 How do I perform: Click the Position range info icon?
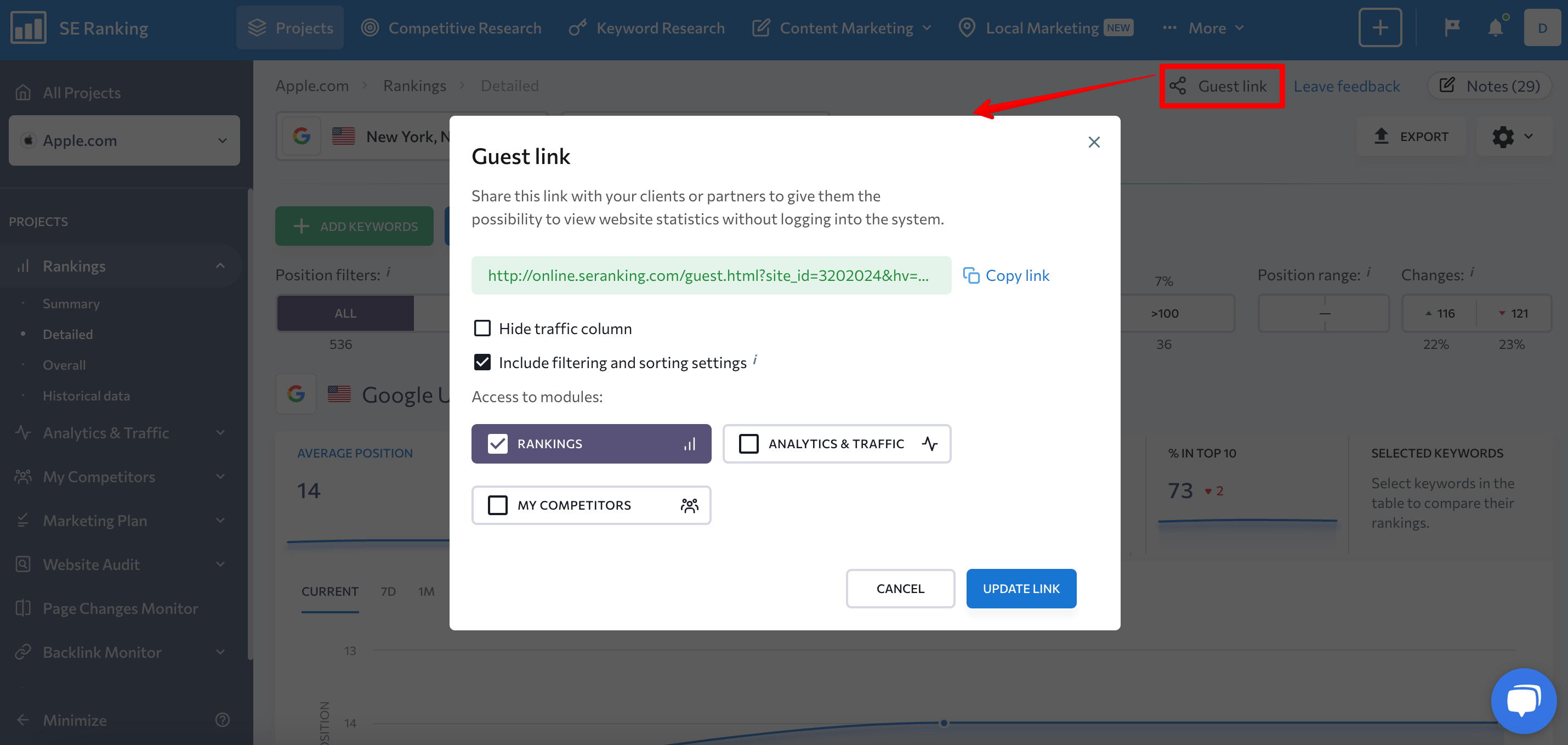[1368, 272]
